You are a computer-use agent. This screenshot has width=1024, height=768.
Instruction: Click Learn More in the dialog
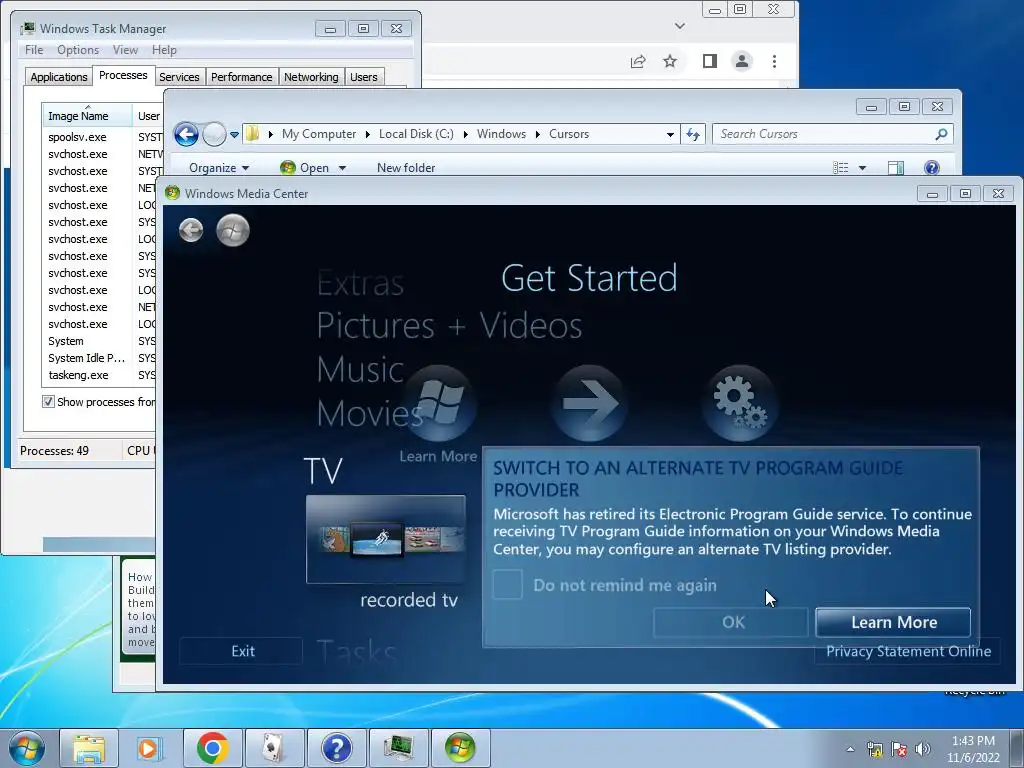point(893,622)
